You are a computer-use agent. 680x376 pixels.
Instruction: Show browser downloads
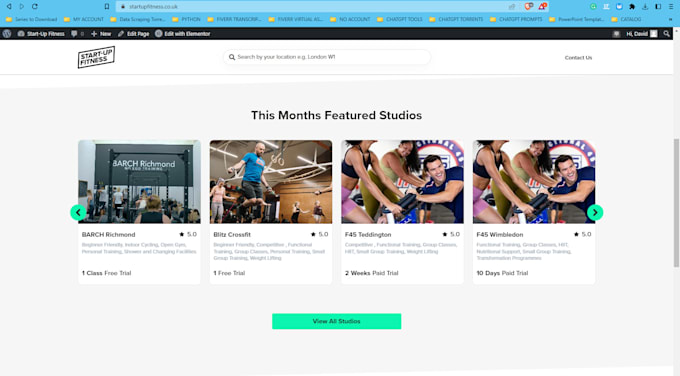[645, 7]
